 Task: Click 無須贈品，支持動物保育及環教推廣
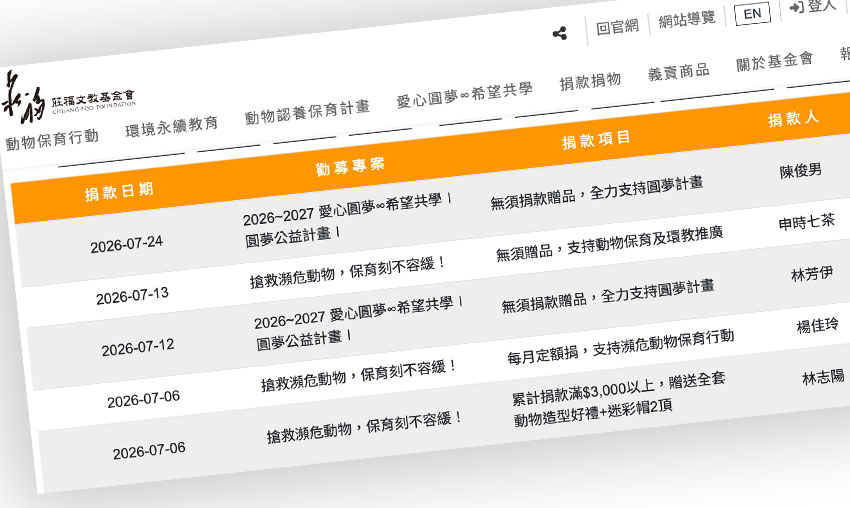point(609,244)
